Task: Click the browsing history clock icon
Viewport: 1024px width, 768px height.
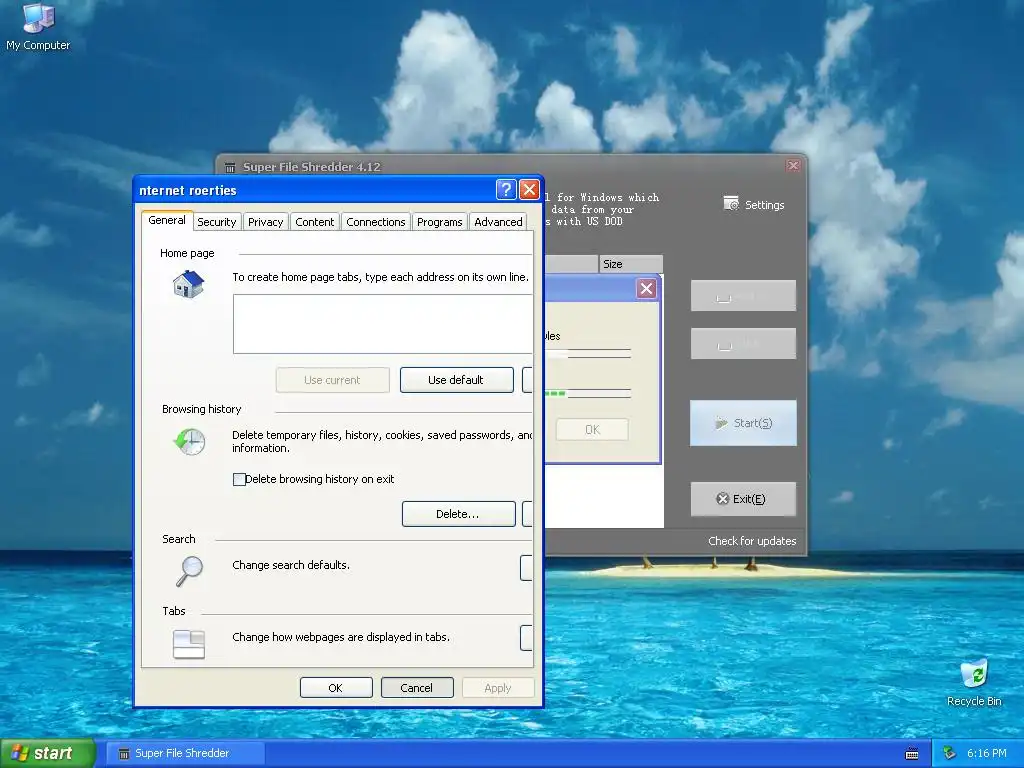Action: click(189, 442)
